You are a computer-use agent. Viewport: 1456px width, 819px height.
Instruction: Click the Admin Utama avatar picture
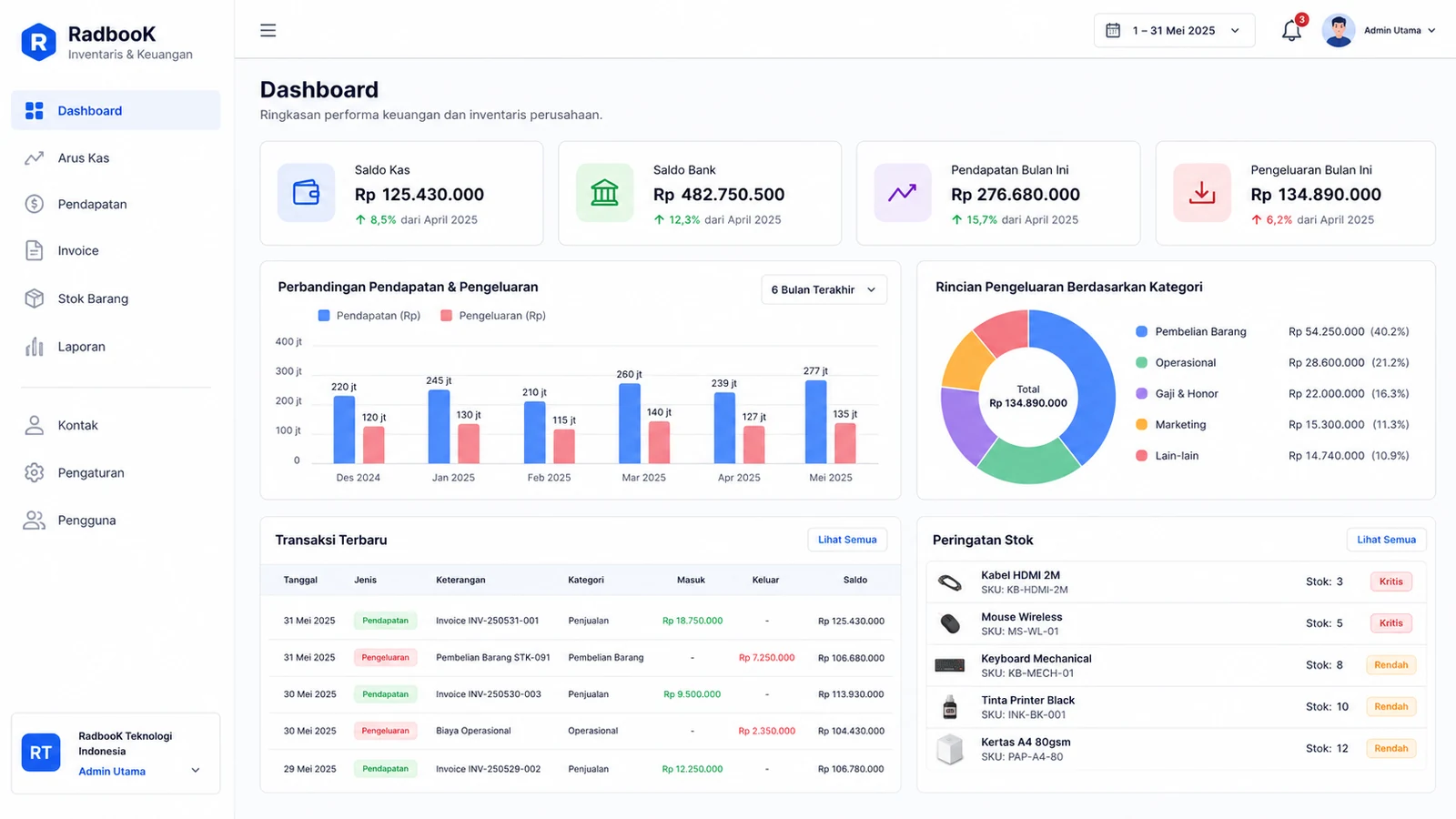[x=1338, y=30]
